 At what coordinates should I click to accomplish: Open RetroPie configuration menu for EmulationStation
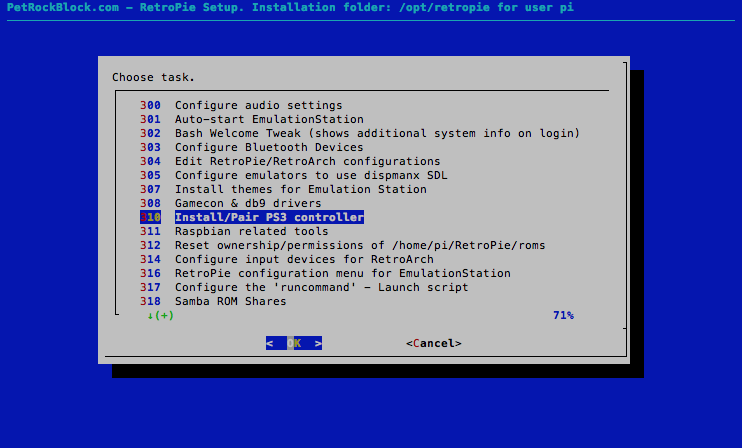(x=342, y=273)
